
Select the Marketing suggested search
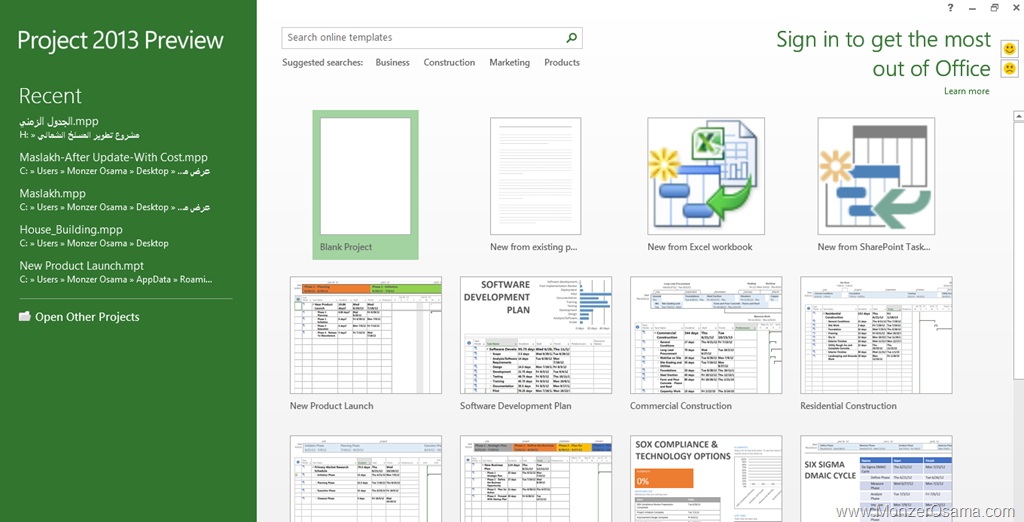[509, 63]
